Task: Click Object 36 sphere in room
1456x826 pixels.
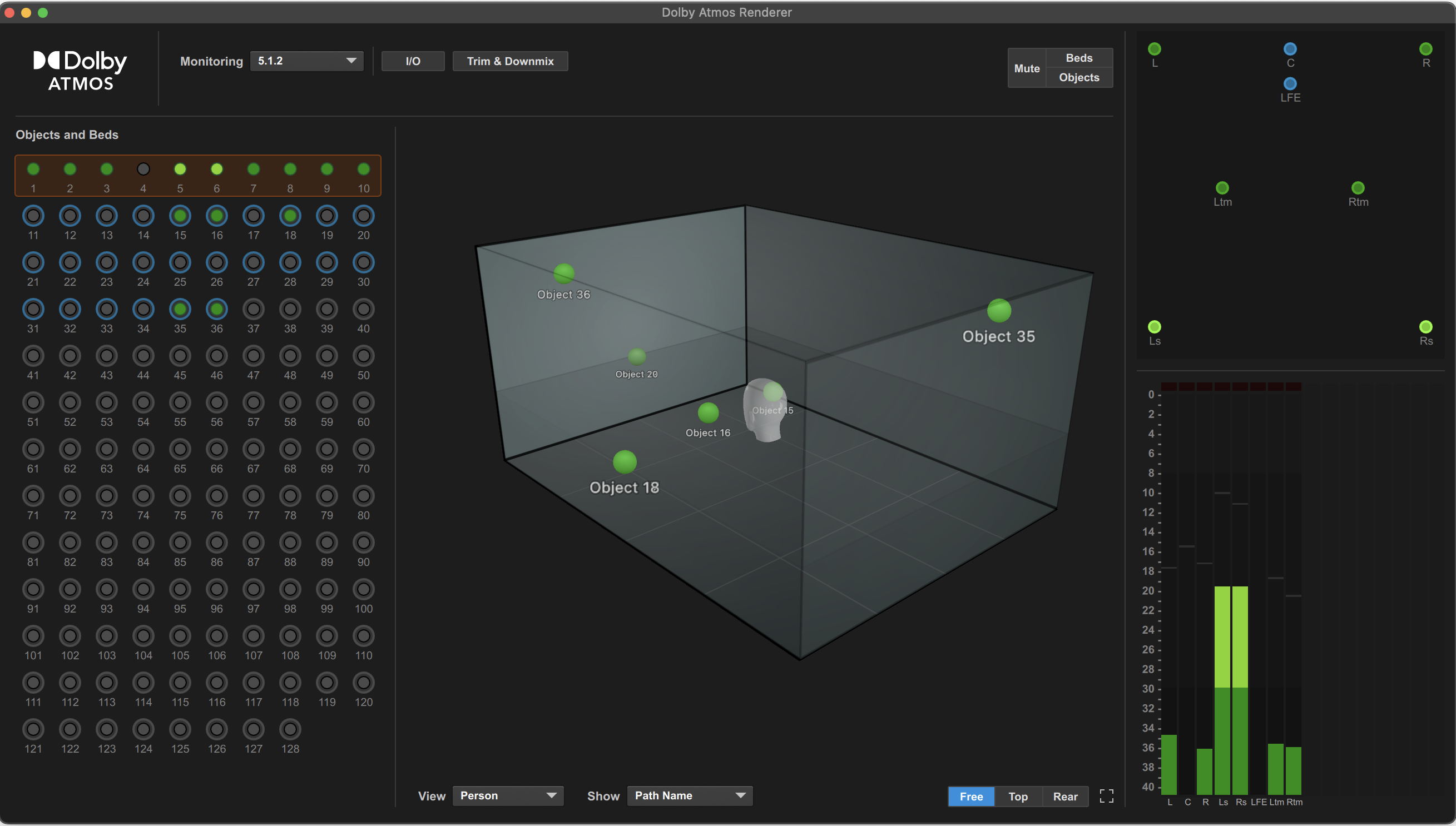Action: point(564,273)
